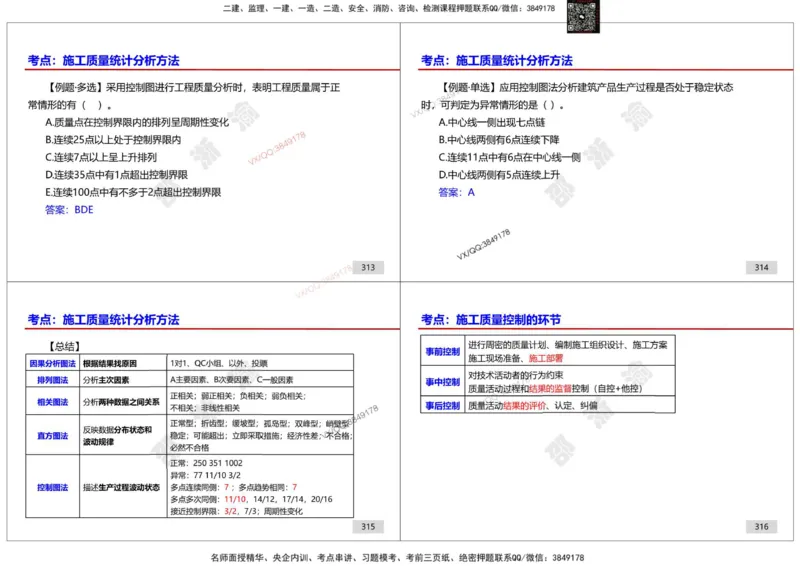The width and height of the screenshot is (800, 566).
Task: Click the red text 施工部署
Action: tap(546, 358)
